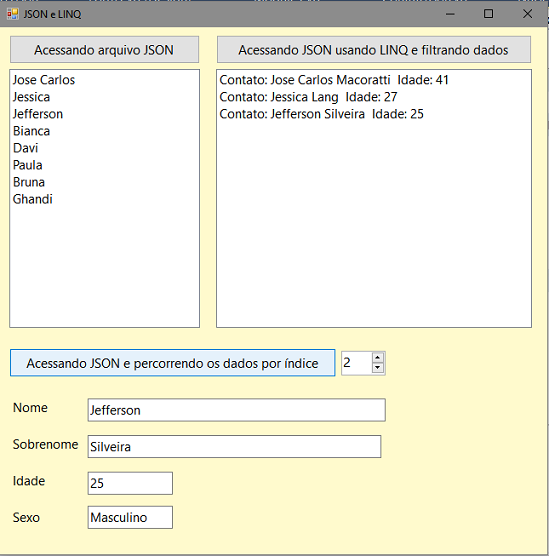Image resolution: width=549 pixels, height=556 pixels.
Task: Increase index with spinner up arrow
Action: click(378, 357)
